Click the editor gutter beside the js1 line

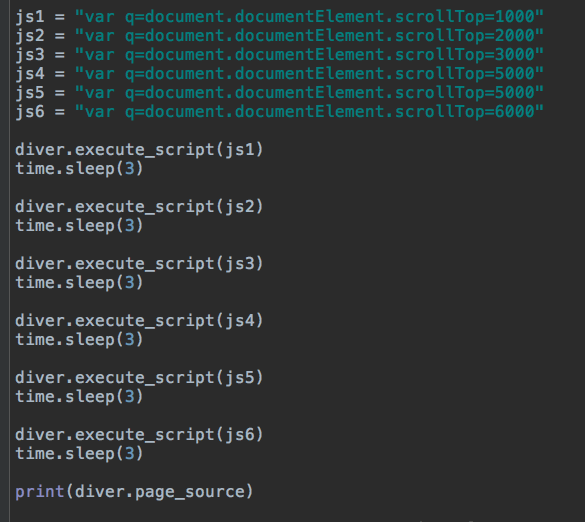pyautogui.click(x=5, y=17)
